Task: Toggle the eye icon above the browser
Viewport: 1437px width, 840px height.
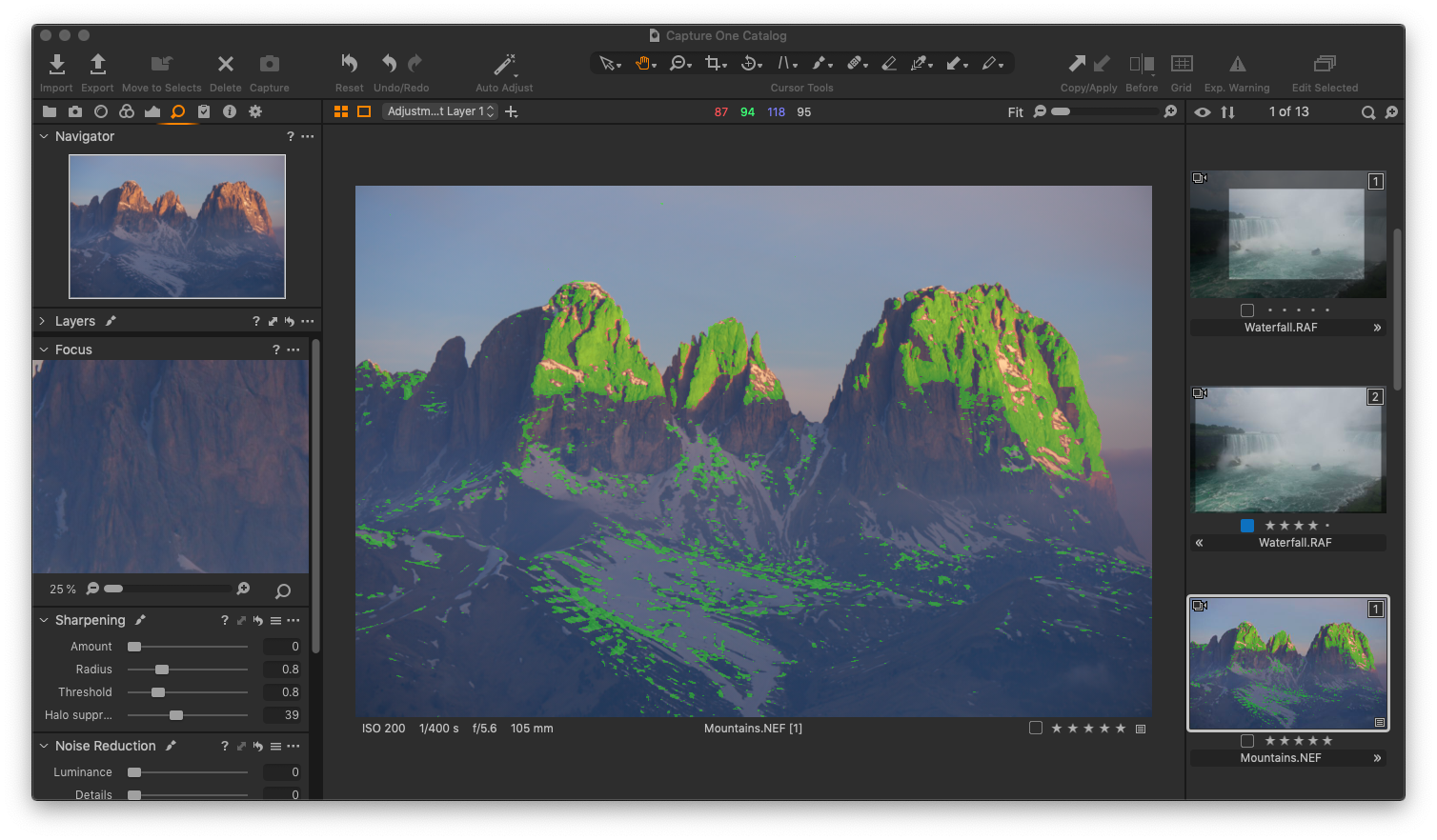Action: [x=1203, y=112]
